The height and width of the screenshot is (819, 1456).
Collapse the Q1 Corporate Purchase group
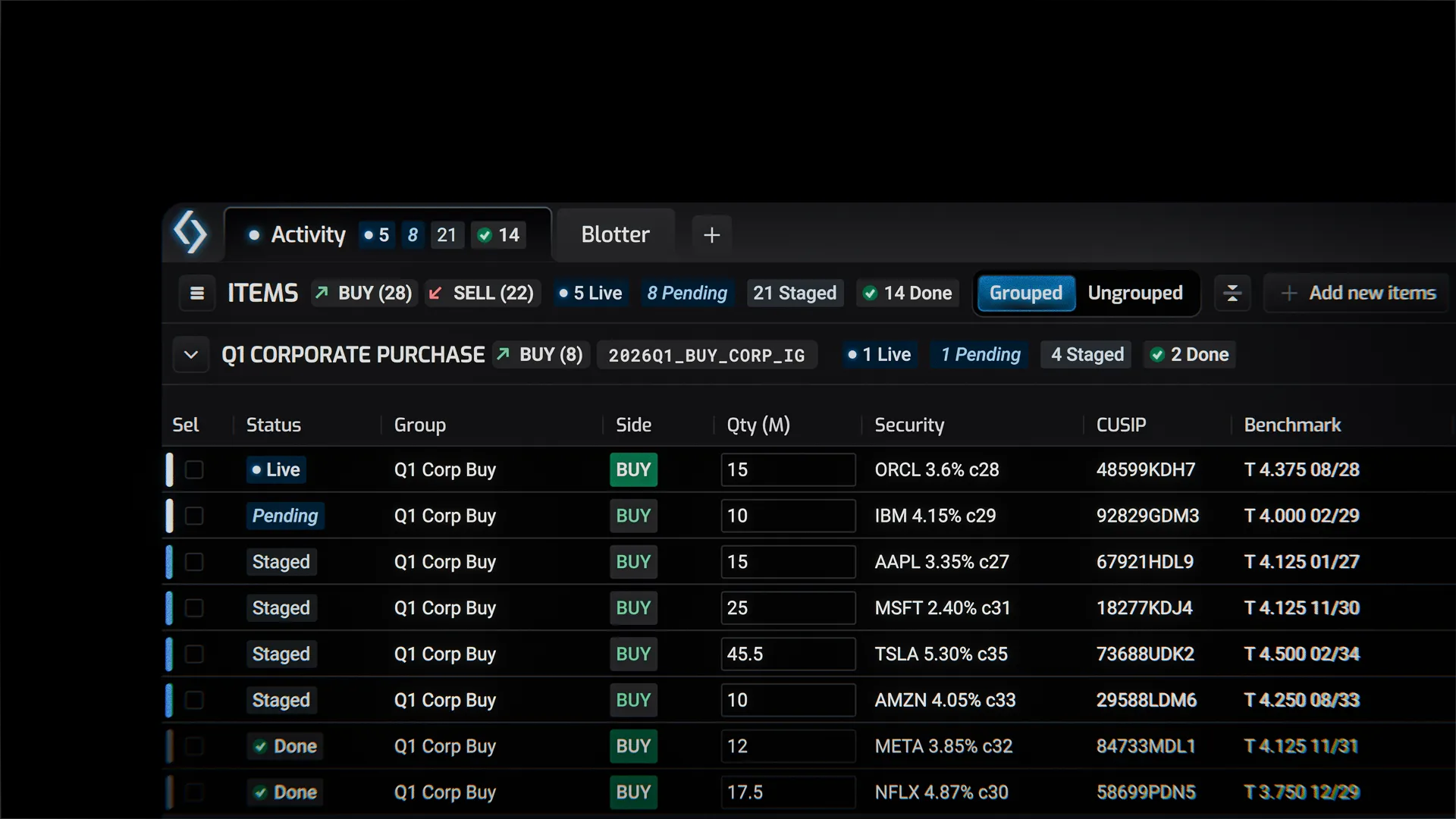[191, 355]
